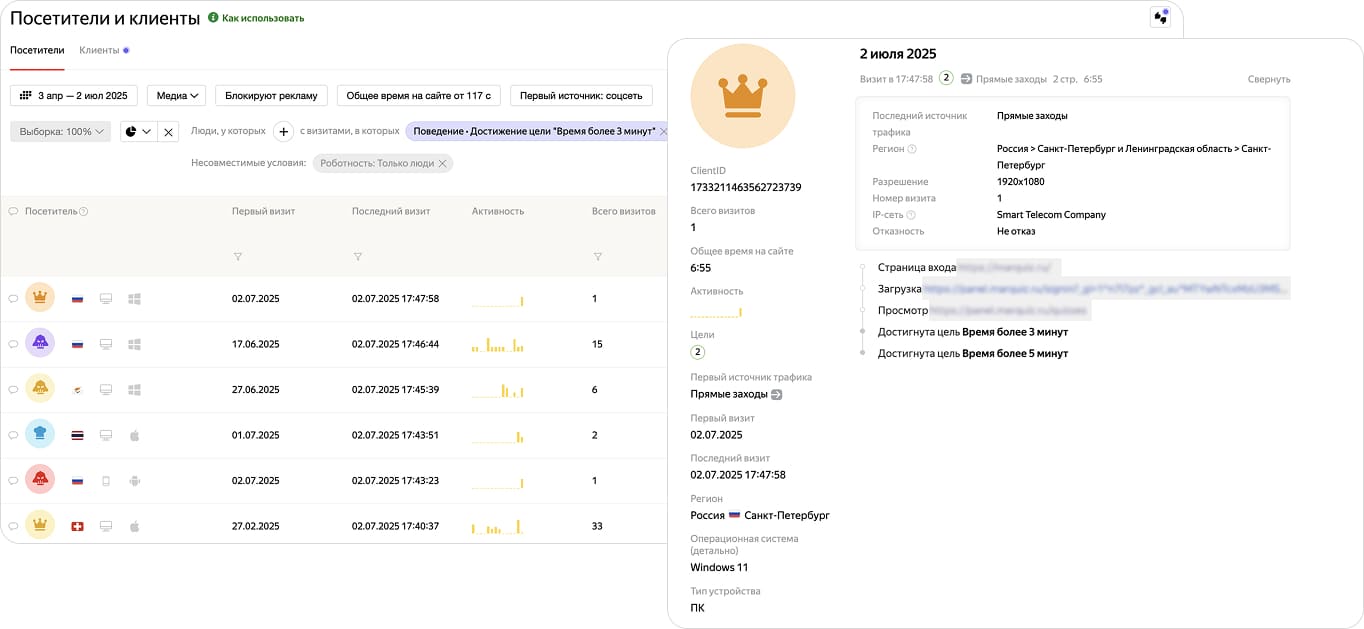Image resolution: width=1364 pixels, height=629 pixels.
Task: Click the filter icon under Первый визит
Action: [x=237, y=257]
